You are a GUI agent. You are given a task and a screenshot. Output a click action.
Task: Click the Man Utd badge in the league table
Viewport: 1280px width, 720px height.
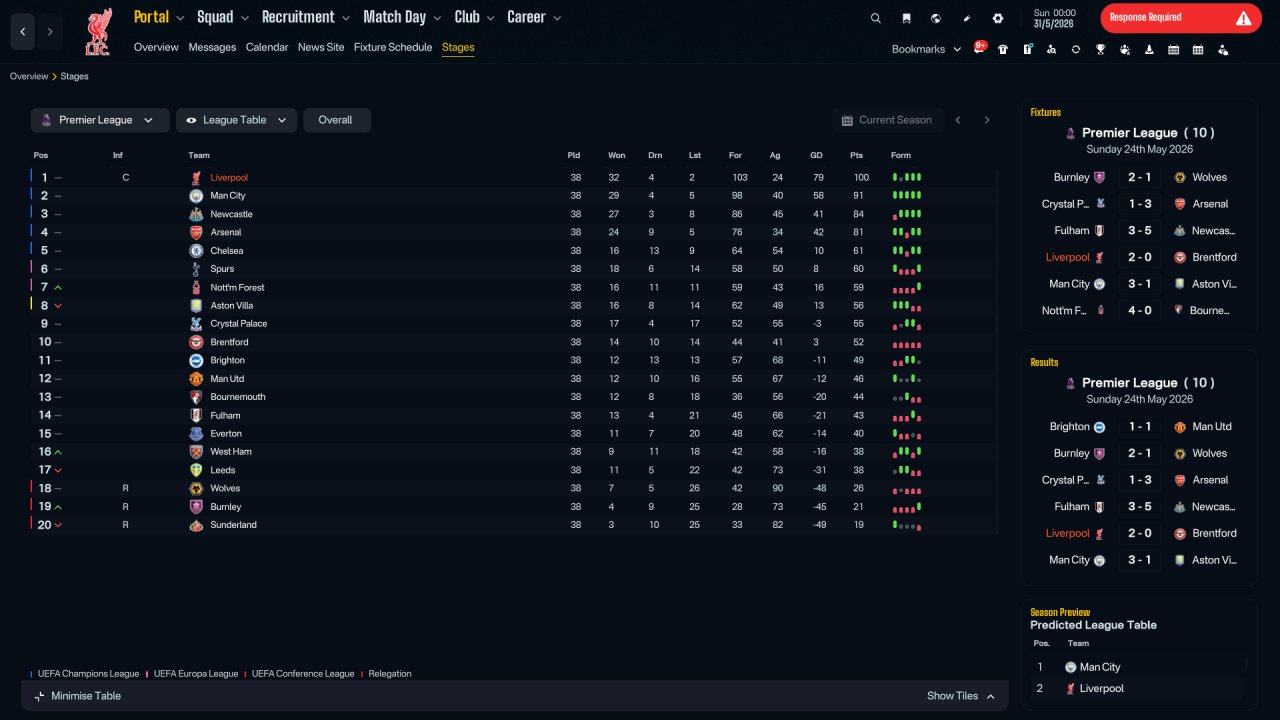[196, 379]
